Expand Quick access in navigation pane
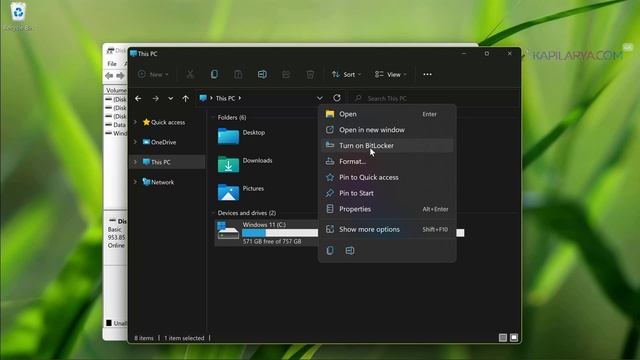Viewport: 640px width, 360px height. coord(135,122)
